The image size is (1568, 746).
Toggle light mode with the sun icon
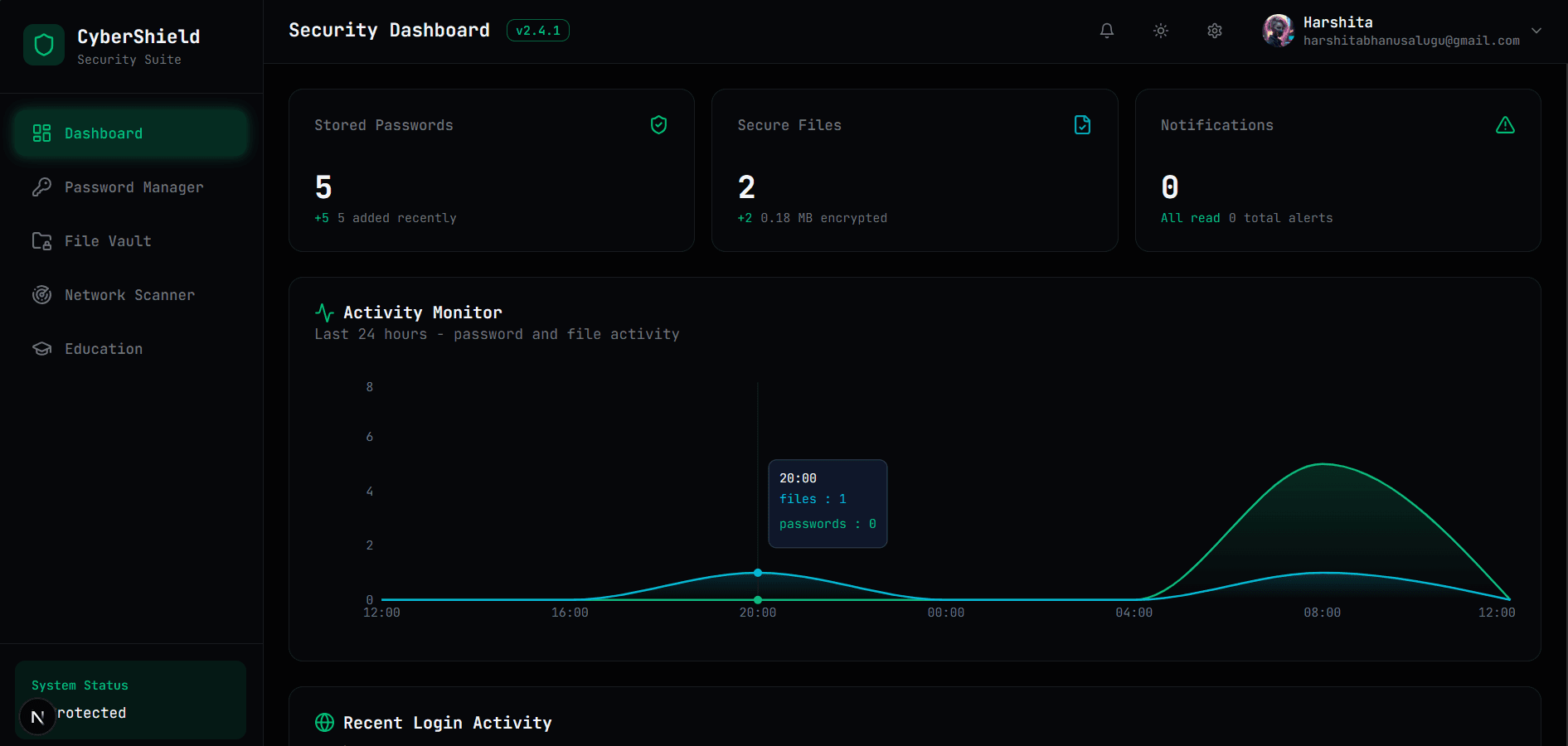coord(1160,30)
